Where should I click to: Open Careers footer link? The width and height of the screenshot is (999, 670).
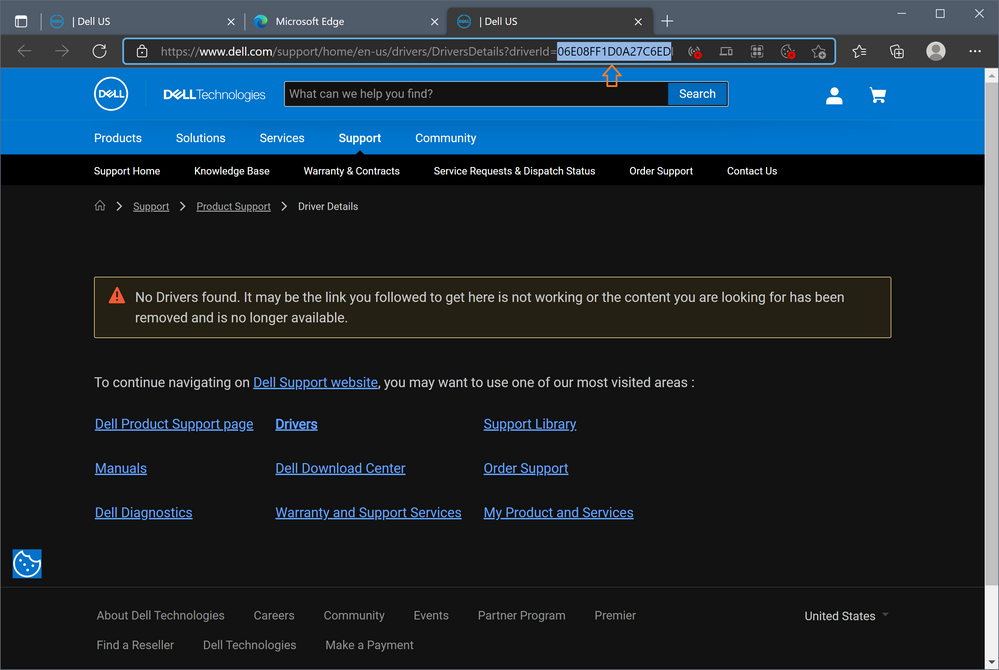point(274,615)
